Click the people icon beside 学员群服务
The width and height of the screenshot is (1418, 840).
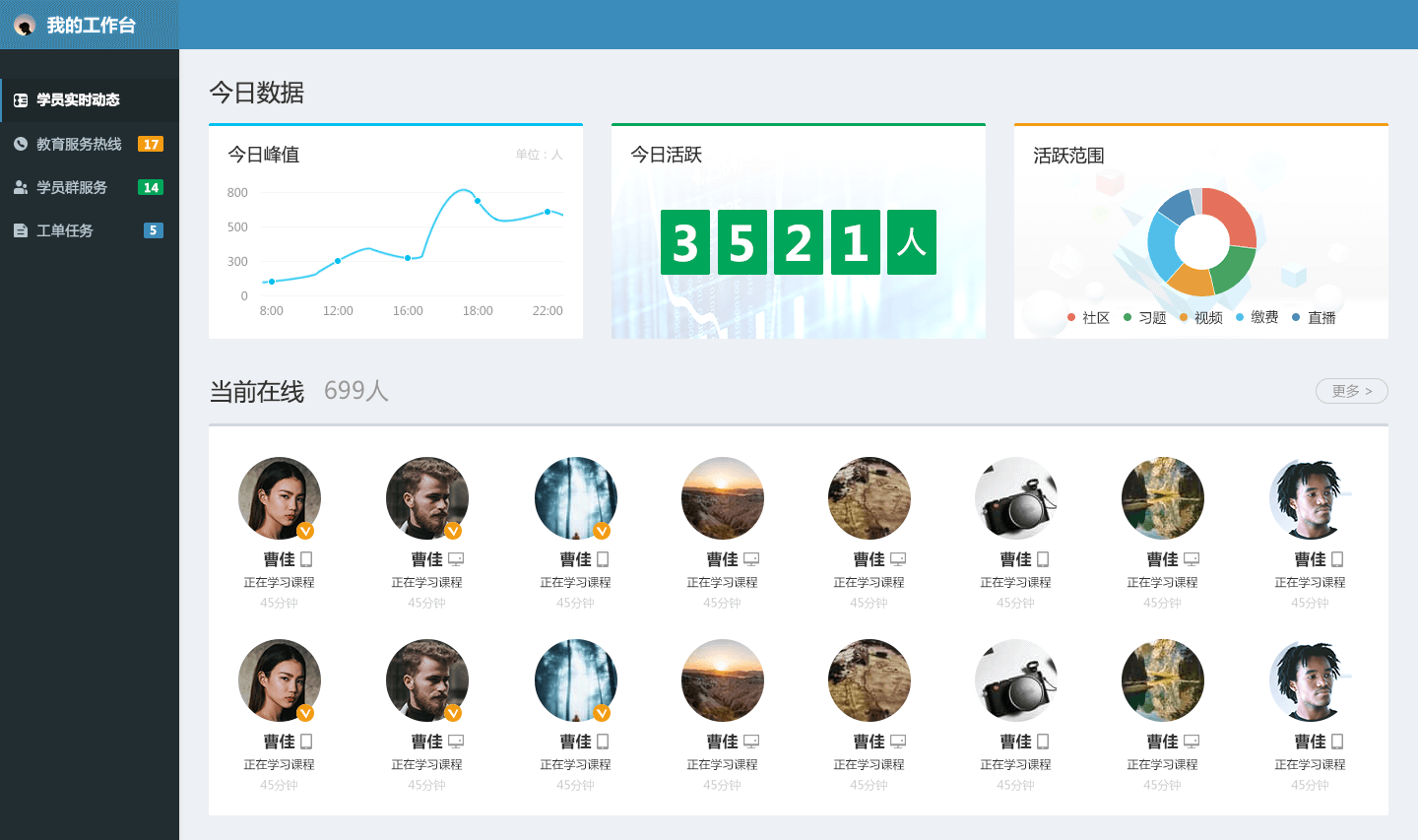[x=21, y=187]
